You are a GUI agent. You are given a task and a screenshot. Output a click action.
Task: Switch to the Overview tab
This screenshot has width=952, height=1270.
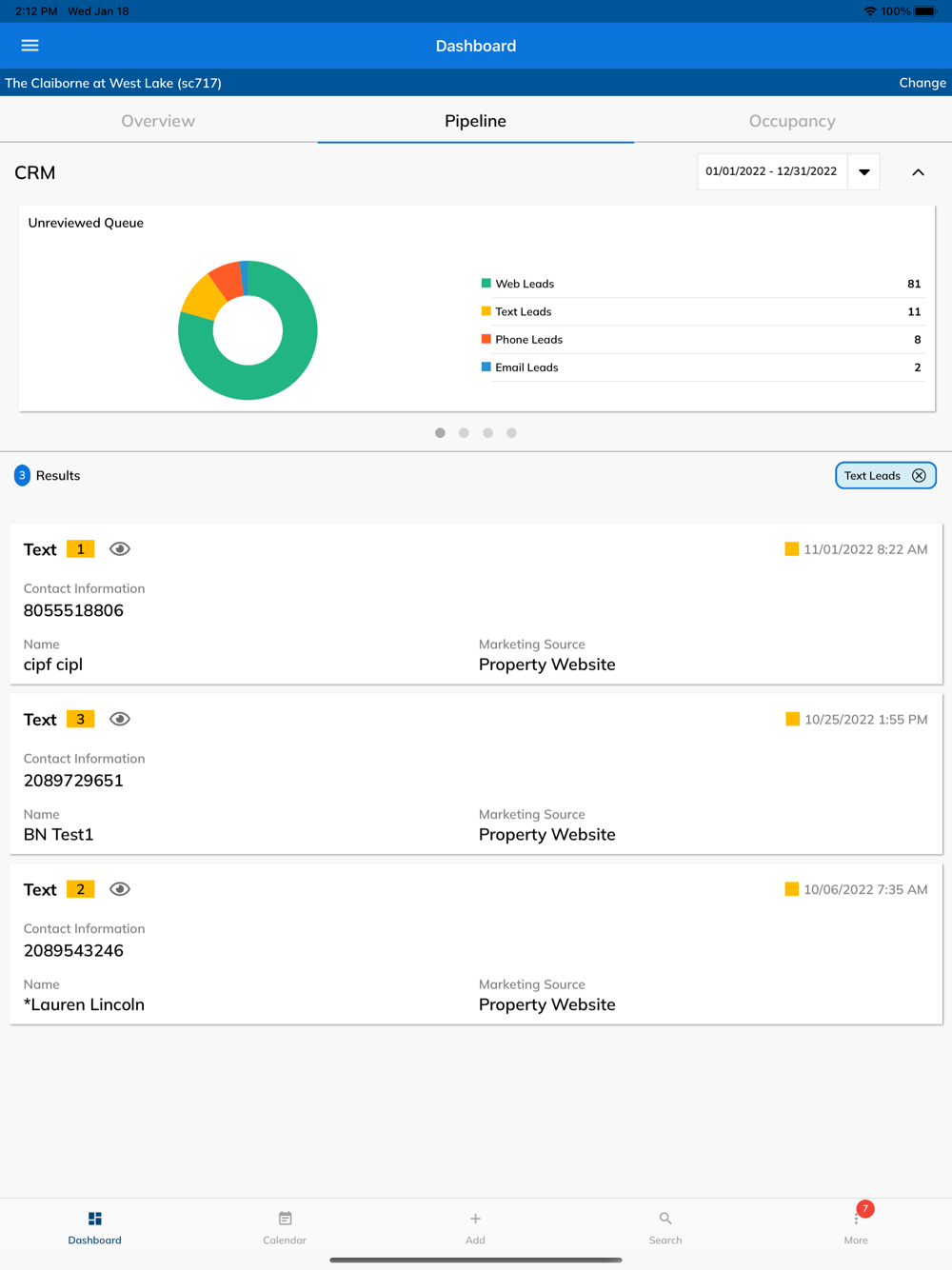158,121
